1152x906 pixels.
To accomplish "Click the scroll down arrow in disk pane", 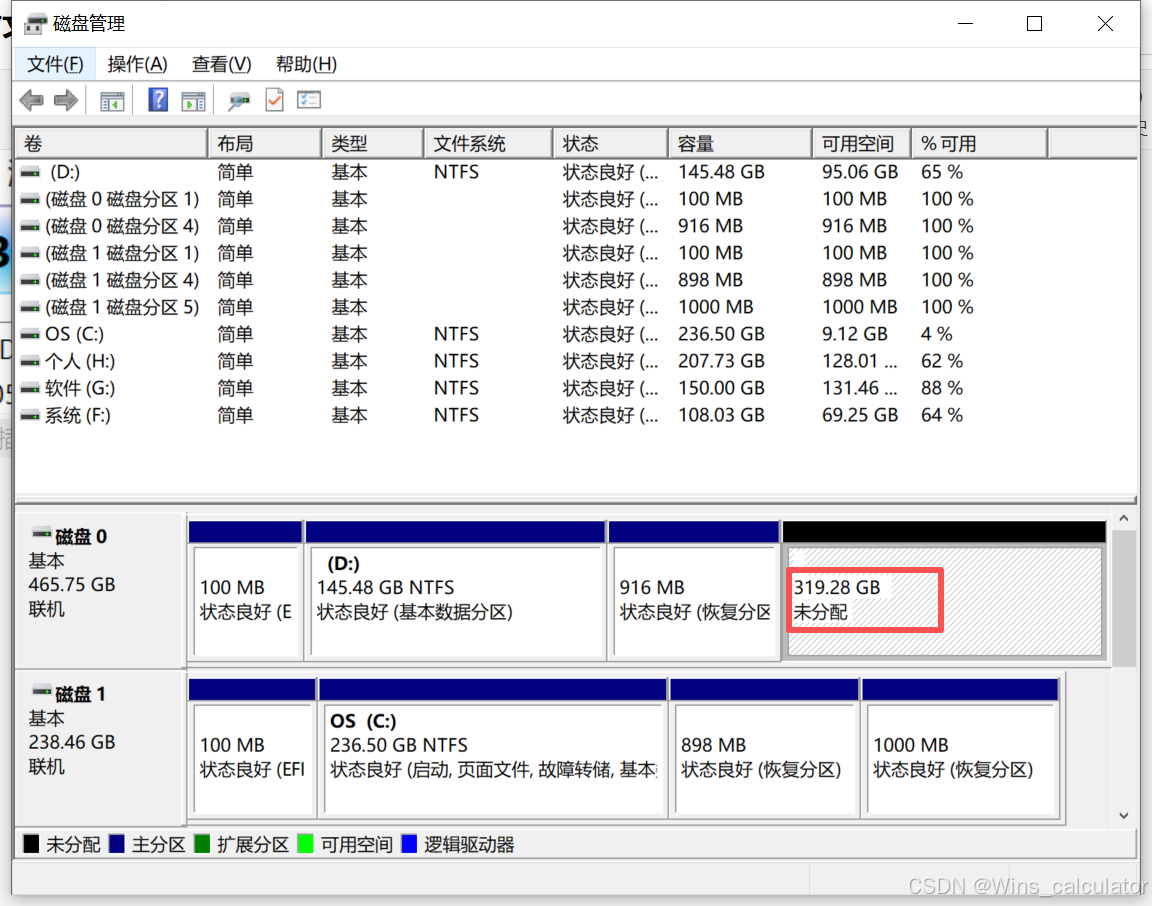I will coord(1124,816).
